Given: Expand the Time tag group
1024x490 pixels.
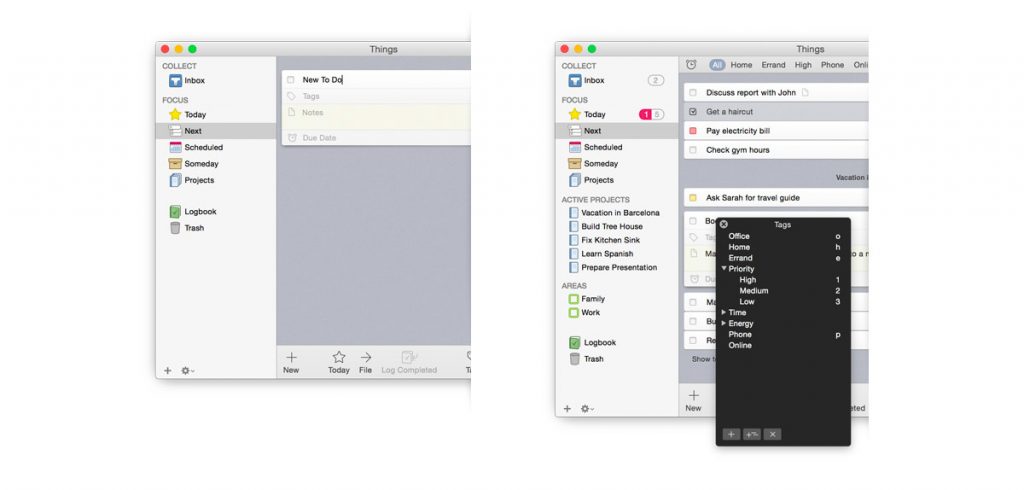Looking at the screenshot, I should pyautogui.click(x=724, y=312).
